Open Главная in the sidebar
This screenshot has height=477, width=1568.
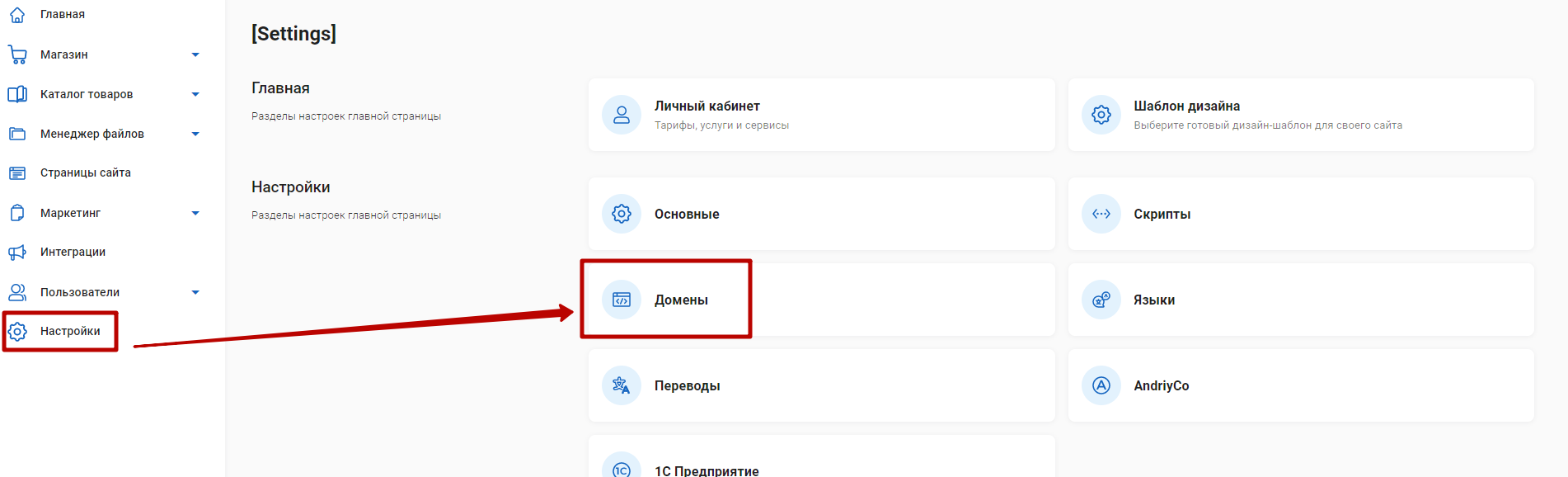[x=63, y=14]
